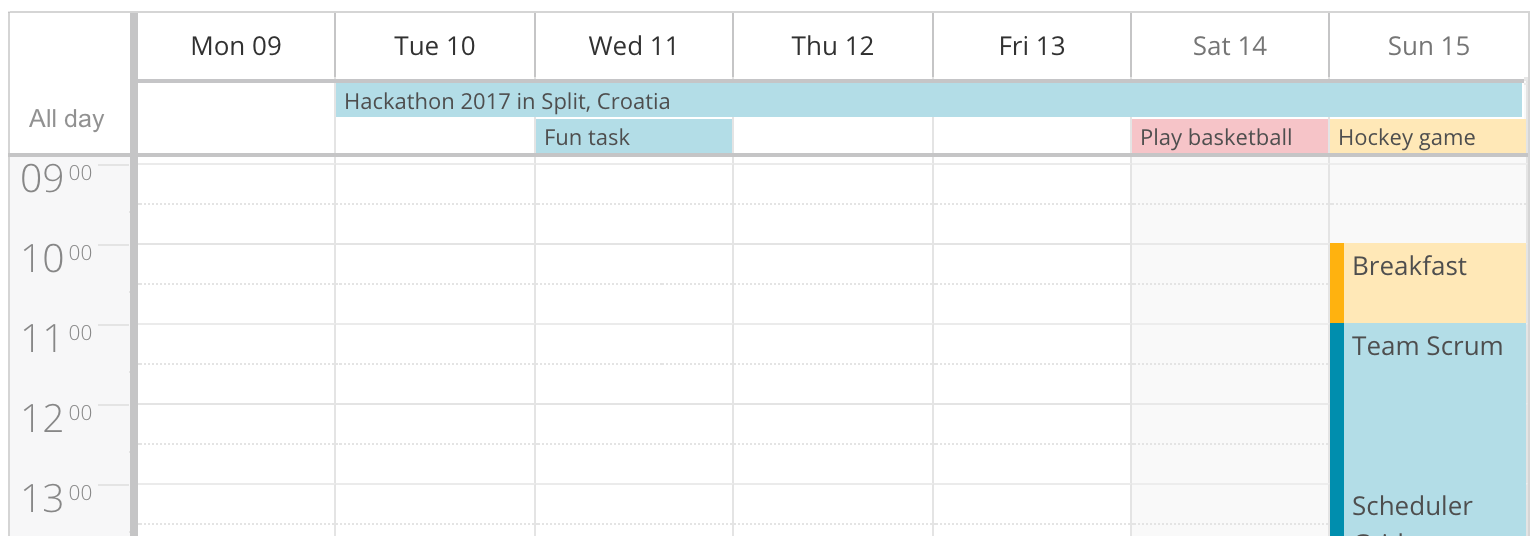The height and width of the screenshot is (536, 1536).
Task: Select the Thu 12 column header
Action: click(832, 46)
